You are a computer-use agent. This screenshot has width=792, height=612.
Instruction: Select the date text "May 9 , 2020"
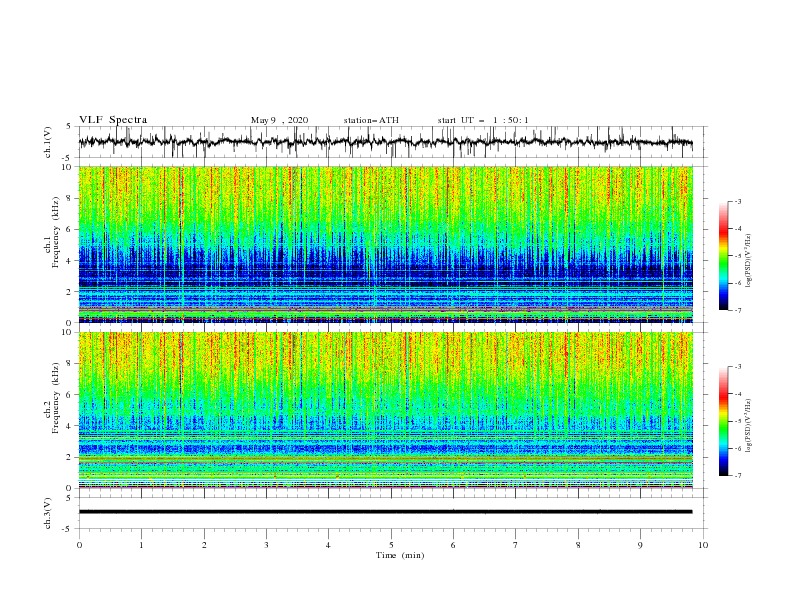pos(279,120)
